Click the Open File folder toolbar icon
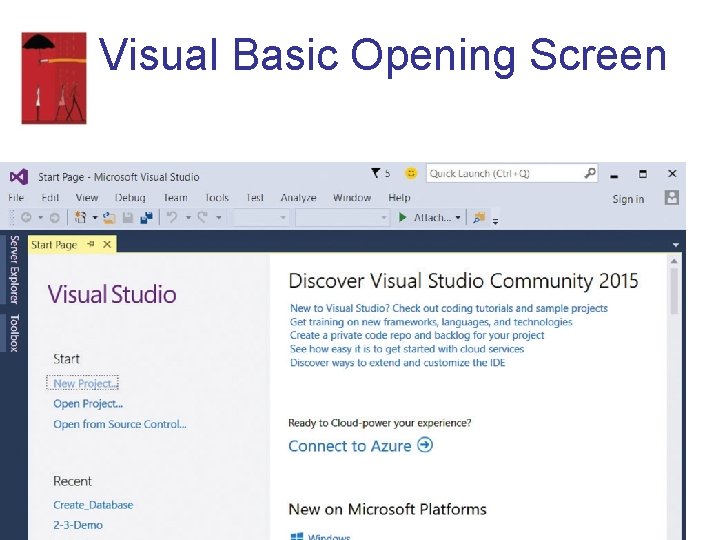The image size is (720, 540). coord(109,218)
